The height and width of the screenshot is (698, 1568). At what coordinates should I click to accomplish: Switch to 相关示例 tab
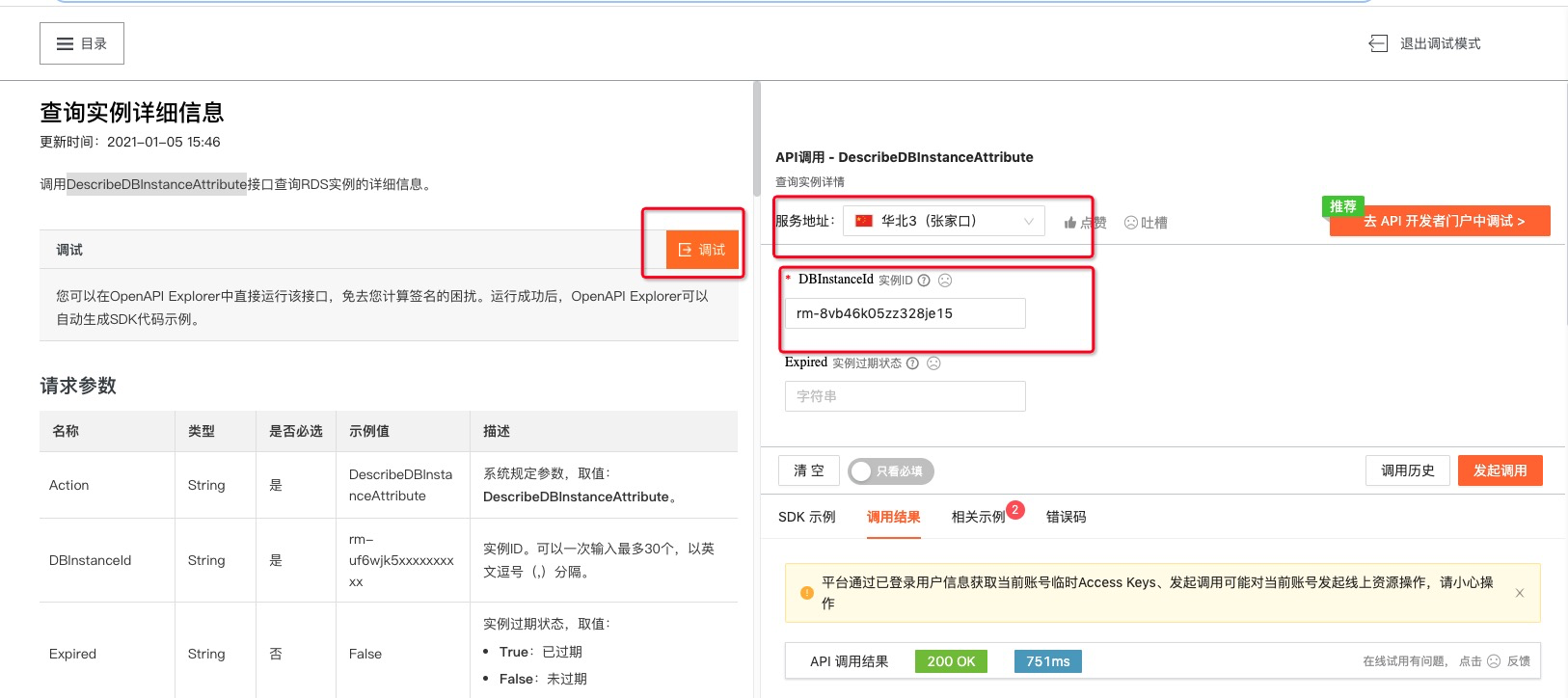point(979,517)
